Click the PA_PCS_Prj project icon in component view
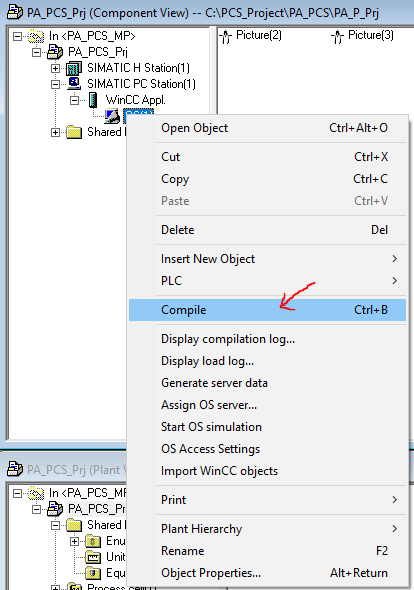The image size is (414, 590). pyautogui.click(x=55, y=52)
